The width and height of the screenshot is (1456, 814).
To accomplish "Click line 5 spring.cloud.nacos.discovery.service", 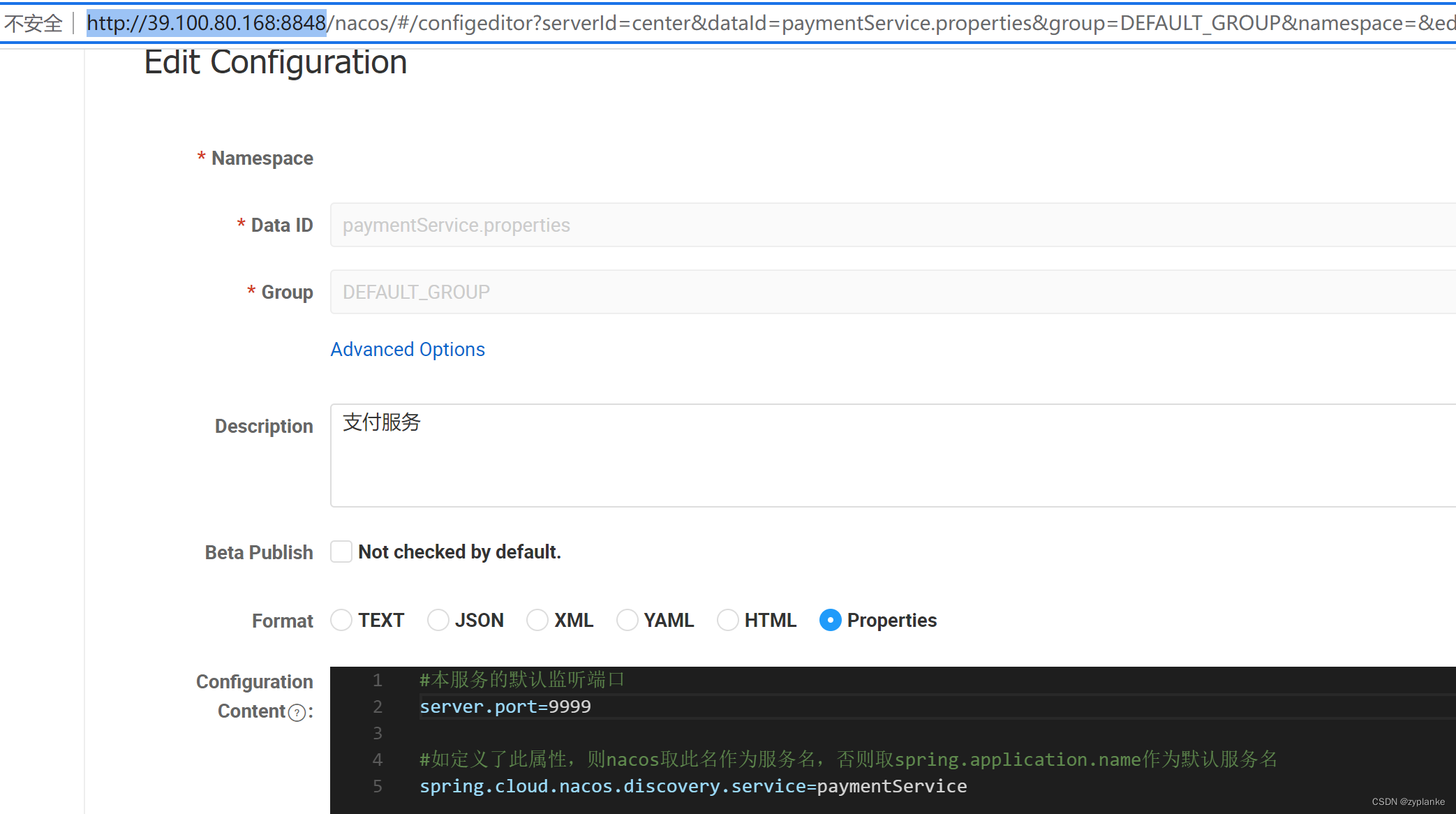I will [x=693, y=786].
